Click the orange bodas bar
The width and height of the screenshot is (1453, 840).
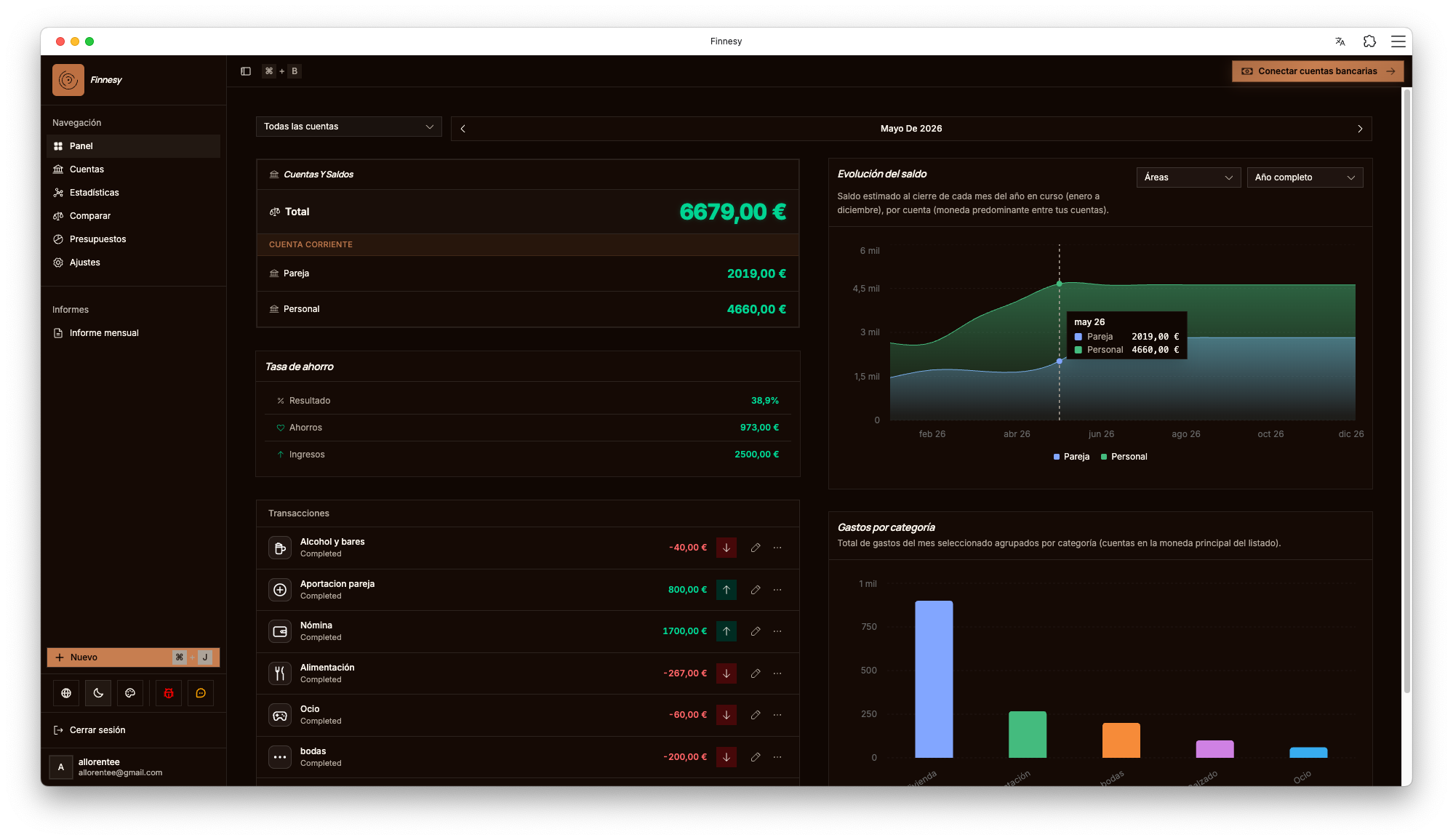pyautogui.click(x=1121, y=740)
